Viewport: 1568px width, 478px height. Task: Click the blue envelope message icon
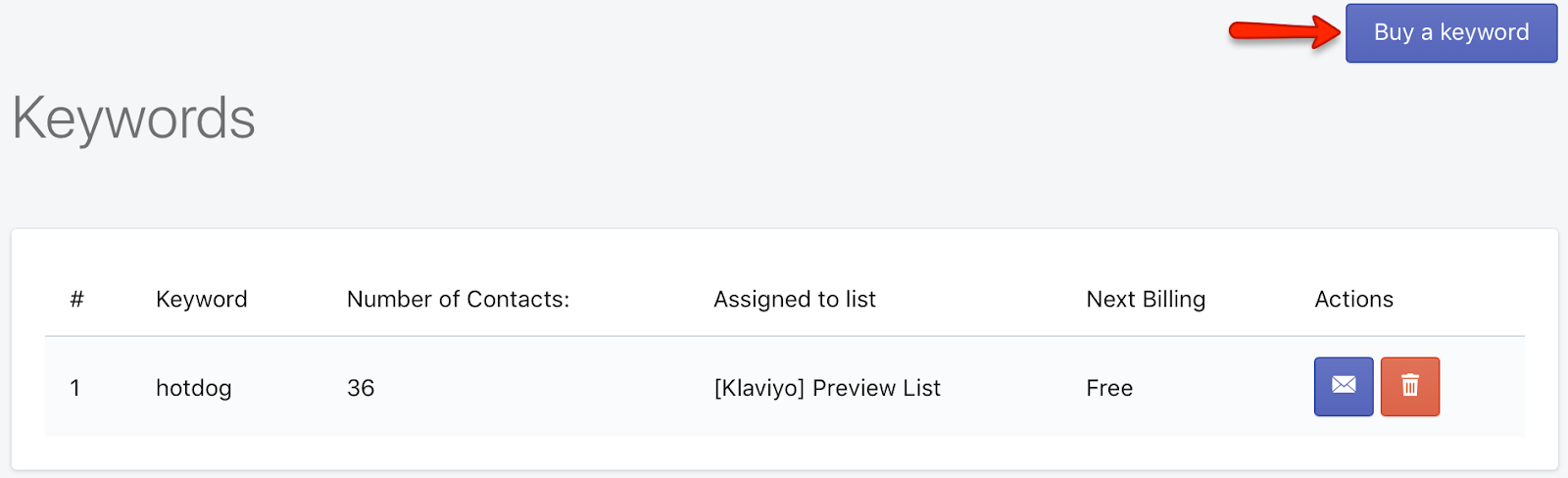point(1344,387)
